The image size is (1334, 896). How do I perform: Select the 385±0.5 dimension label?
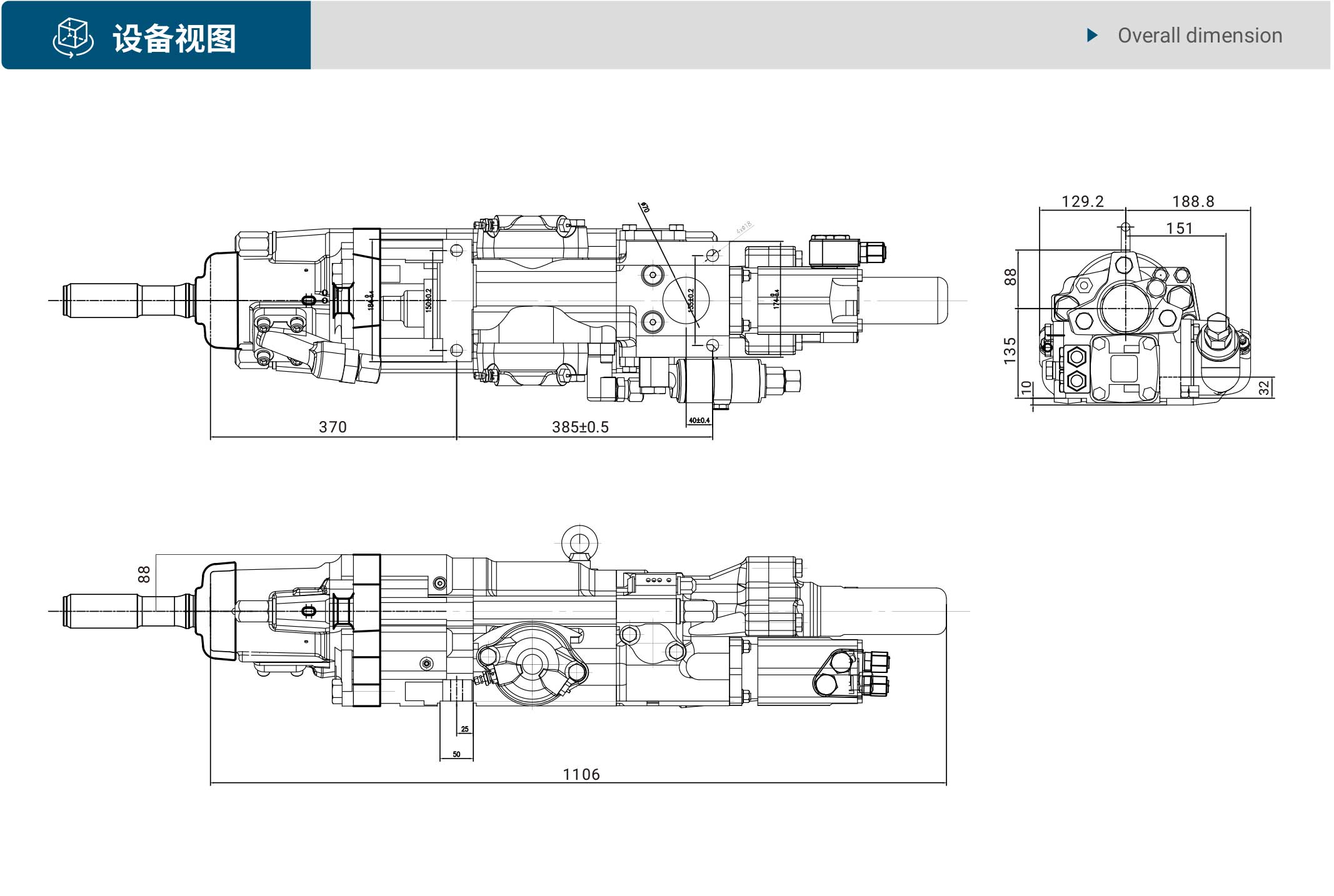pyautogui.click(x=580, y=427)
